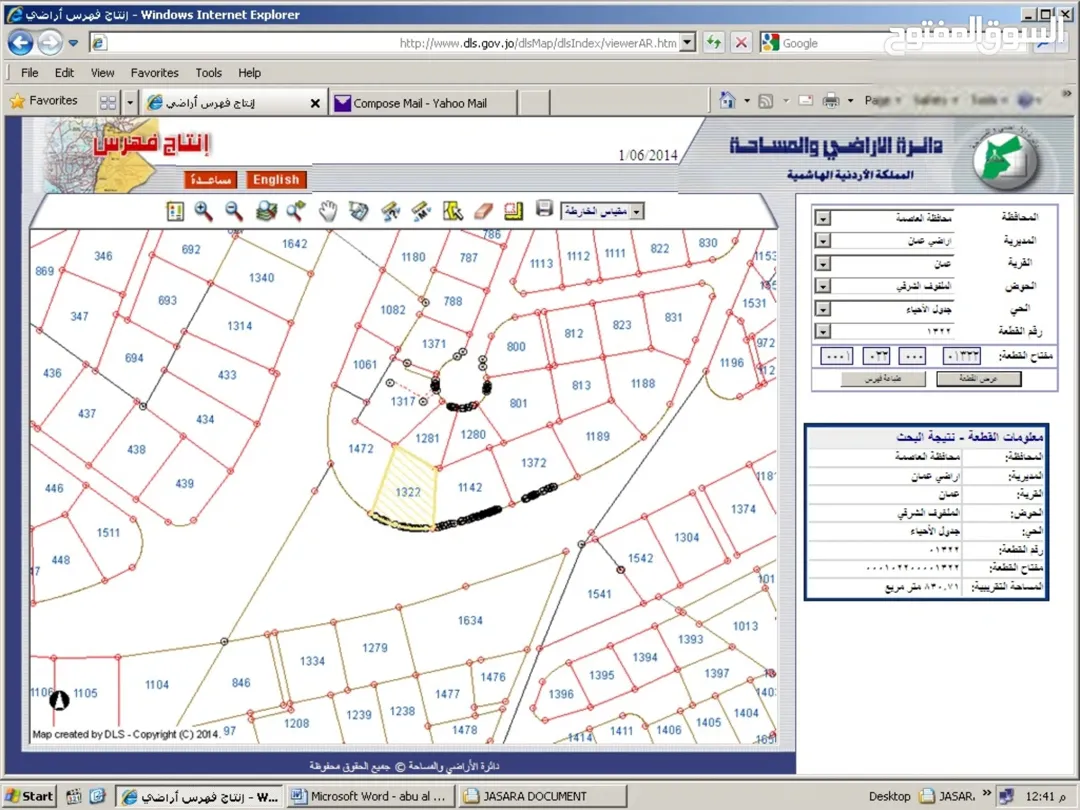Open the Tools menu
This screenshot has width=1080, height=810.
pyautogui.click(x=208, y=72)
